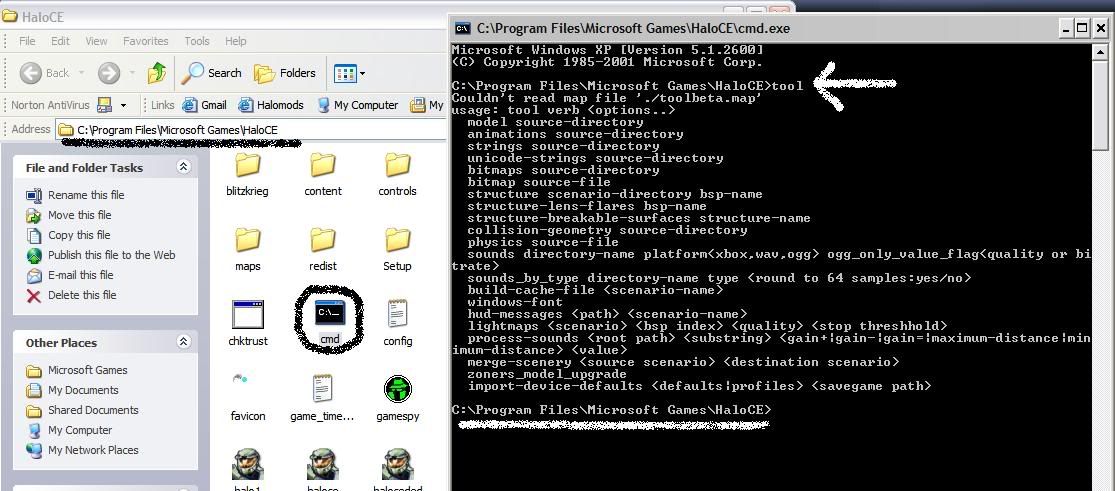
Task: Go up one folder level
Action: 157,73
